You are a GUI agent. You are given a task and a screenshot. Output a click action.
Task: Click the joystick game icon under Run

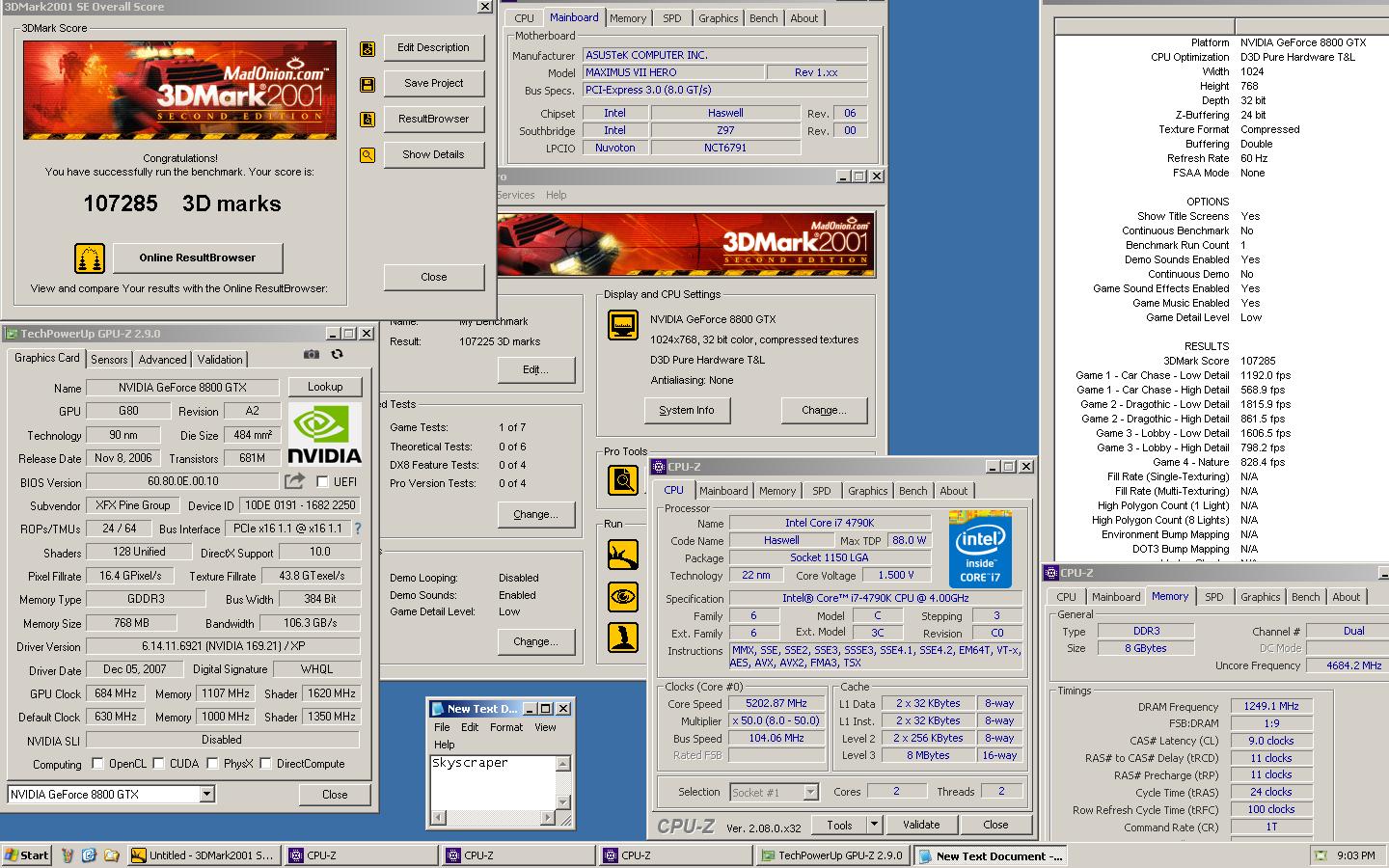(623, 637)
